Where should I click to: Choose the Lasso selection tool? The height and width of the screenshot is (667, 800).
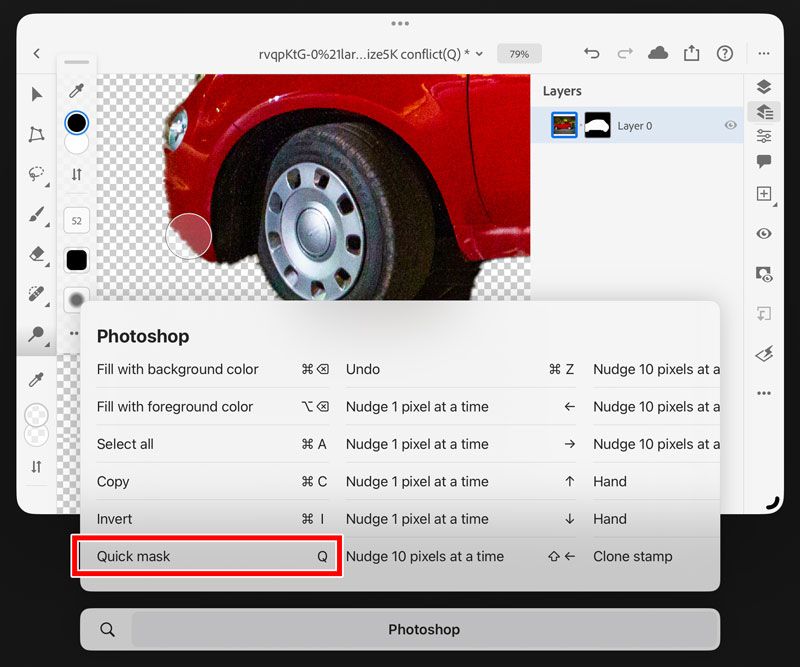pyautogui.click(x=37, y=174)
